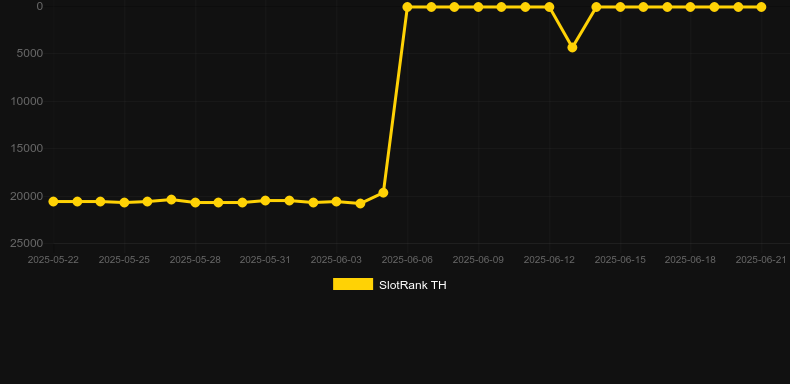Select the dipped data point near 5000
The image size is (790, 384).
click(x=572, y=47)
